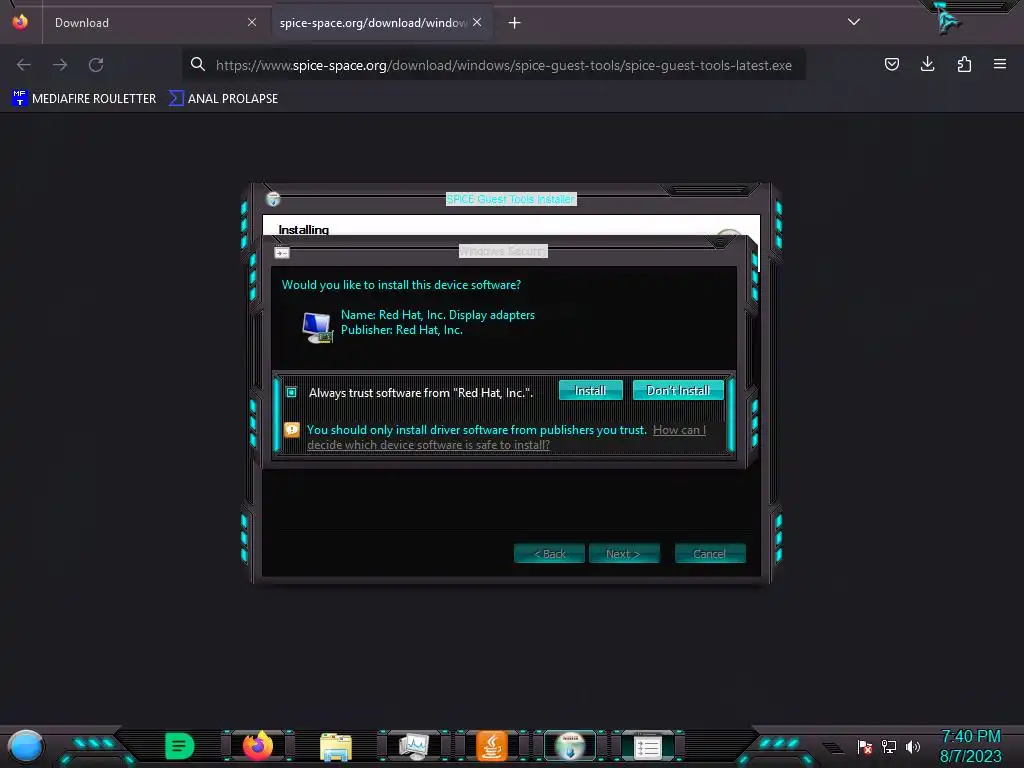The width and height of the screenshot is (1024, 768).
Task: Open the green chat app on taskbar
Action: pyautogui.click(x=180, y=746)
